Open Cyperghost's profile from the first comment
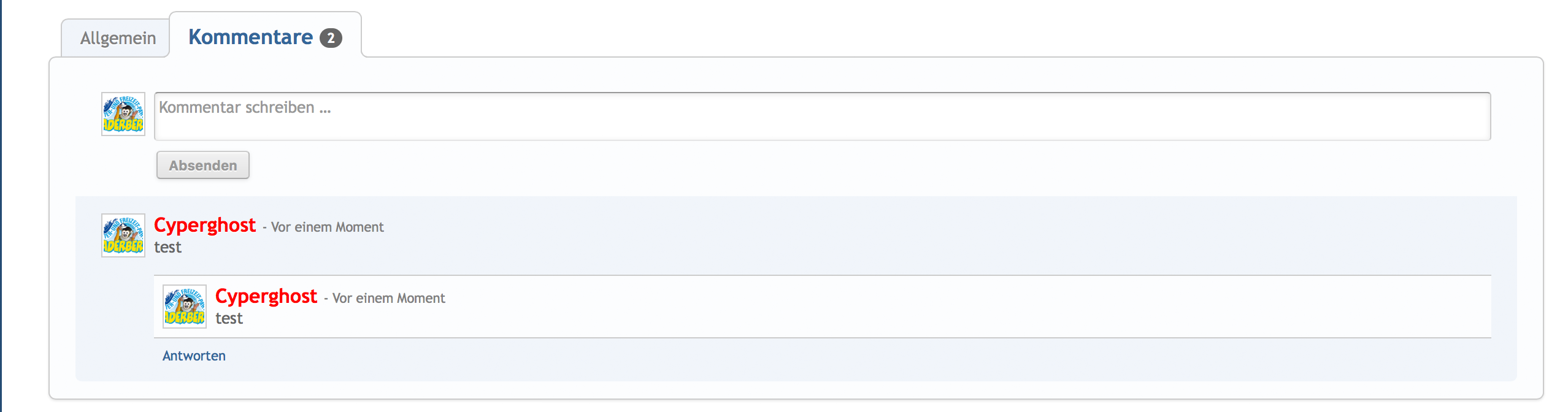 coord(205,226)
